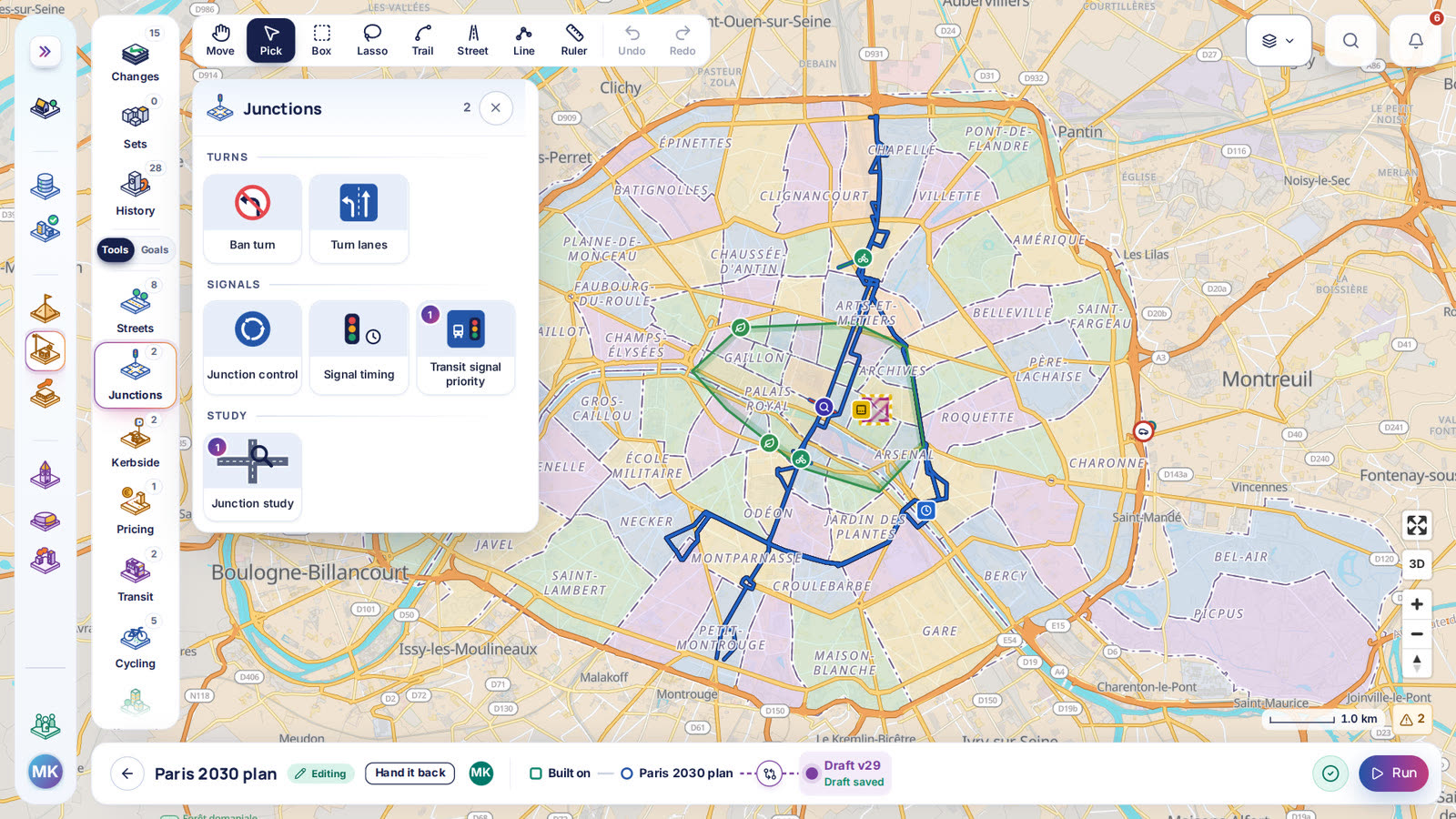Image resolution: width=1456 pixels, height=819 pixels.
Task: Open notifications bell
Action: 1415,40
